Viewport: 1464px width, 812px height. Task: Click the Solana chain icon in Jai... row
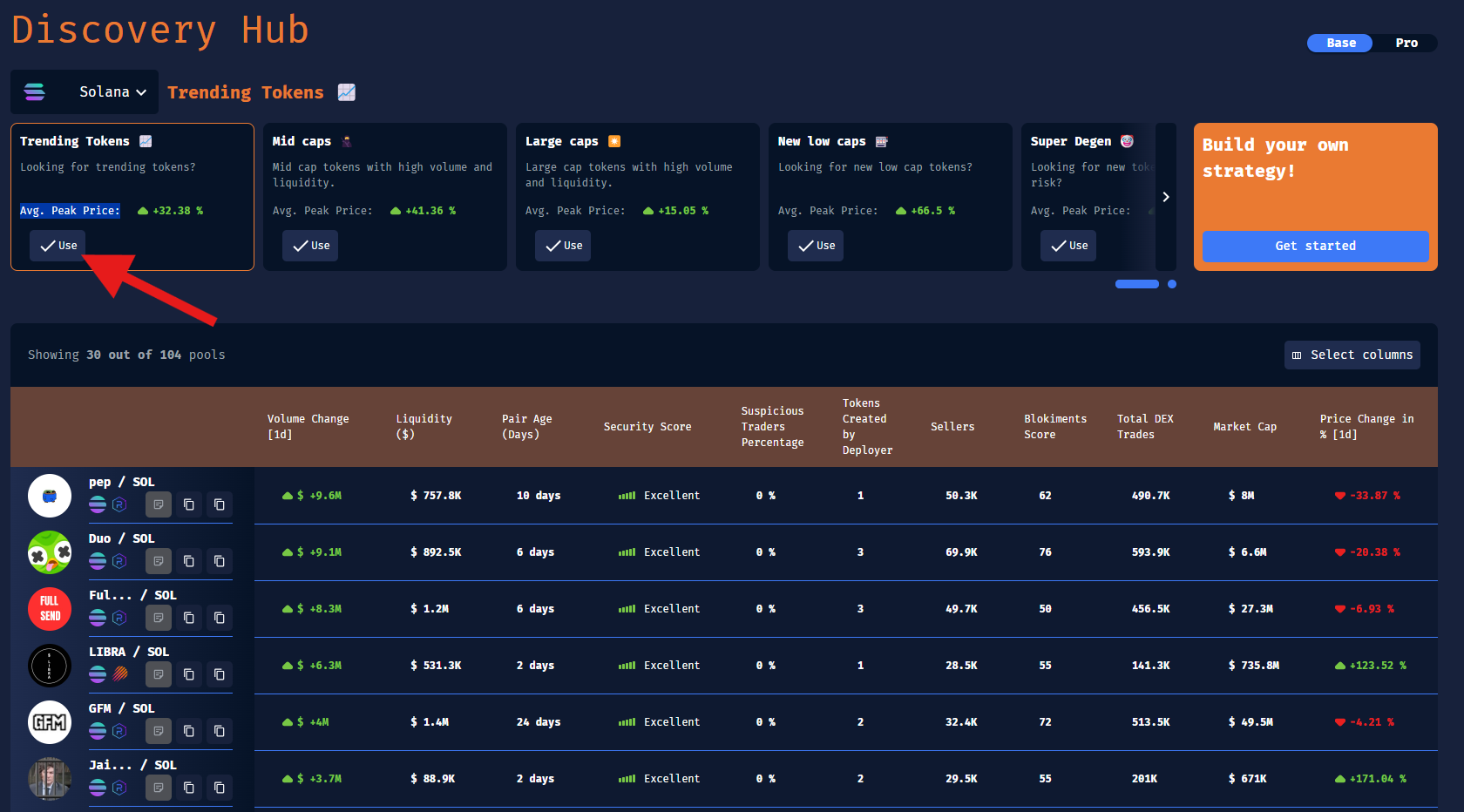(x=98, y=788)
